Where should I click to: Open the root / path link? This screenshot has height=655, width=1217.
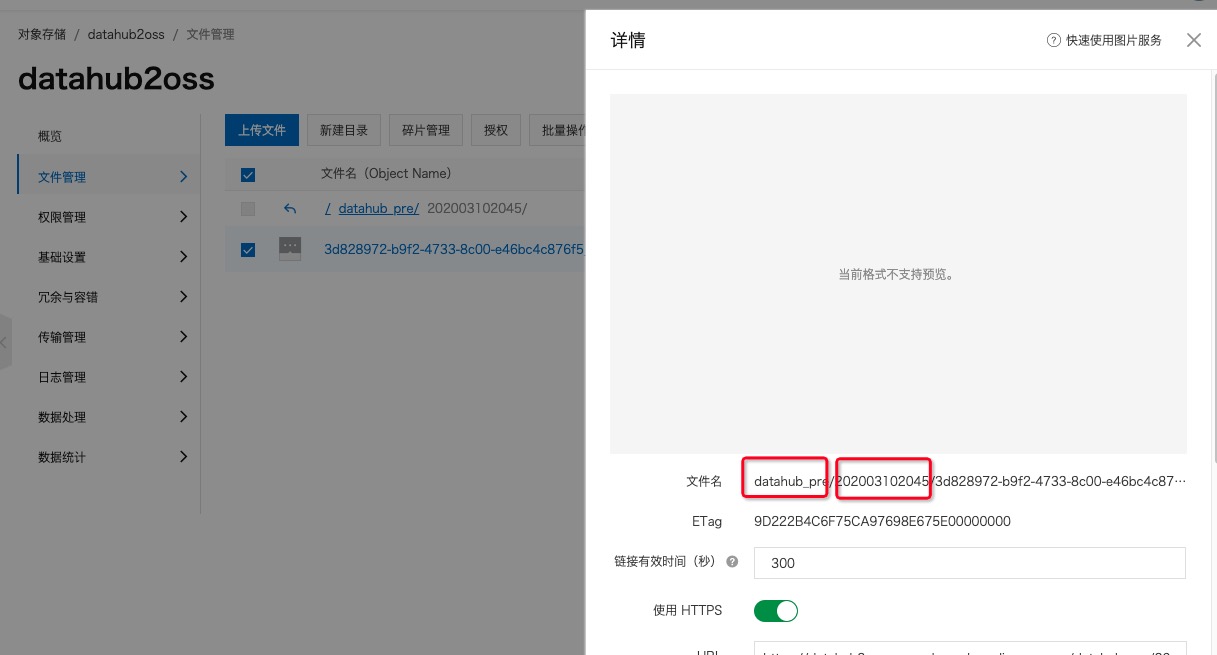(328, 209)
